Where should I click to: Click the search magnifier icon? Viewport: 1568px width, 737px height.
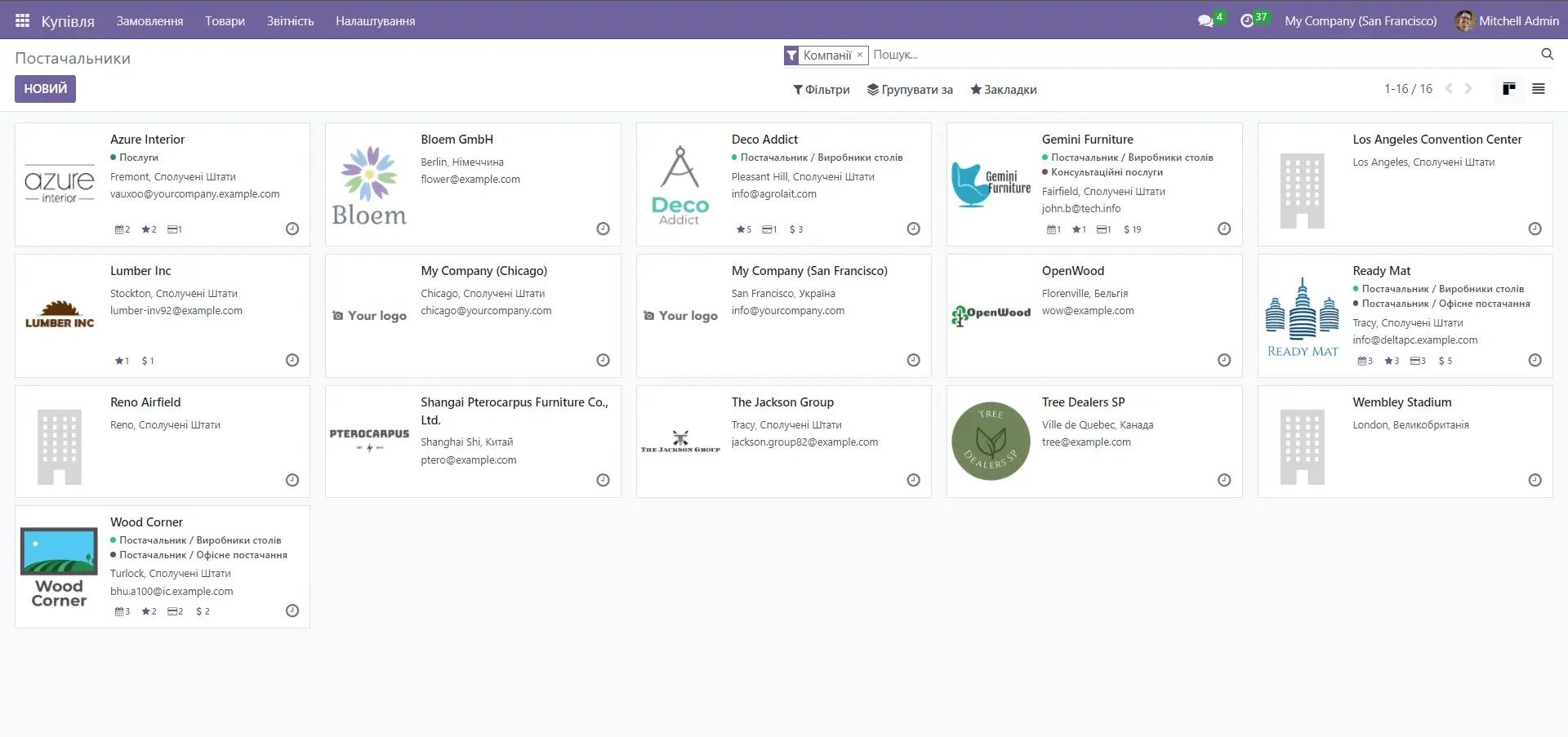point(1547,54)
